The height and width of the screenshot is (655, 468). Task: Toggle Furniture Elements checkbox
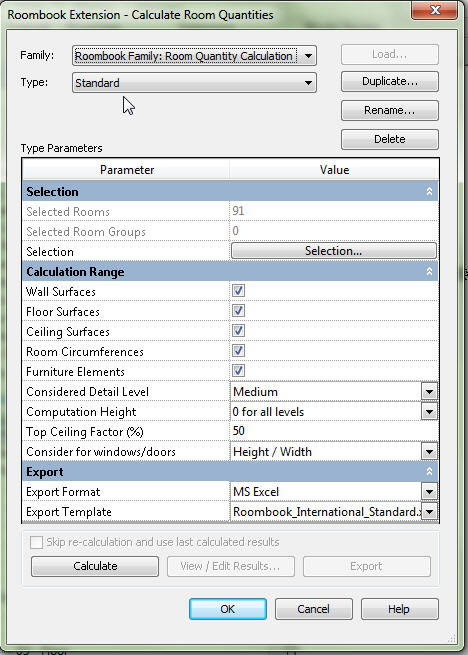pos(238,371)
